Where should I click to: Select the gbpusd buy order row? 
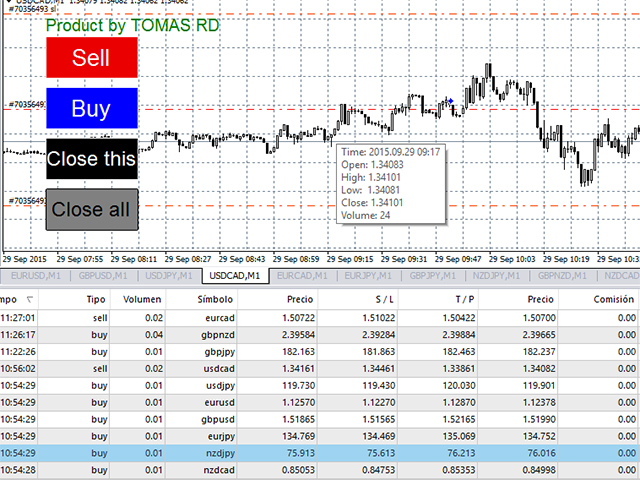tap(320, 420)
